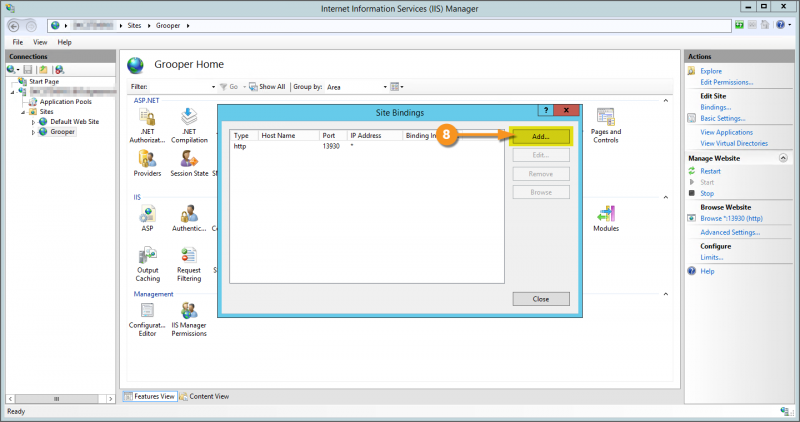
Task: Click the Stop website square icon
Action: 692,193
